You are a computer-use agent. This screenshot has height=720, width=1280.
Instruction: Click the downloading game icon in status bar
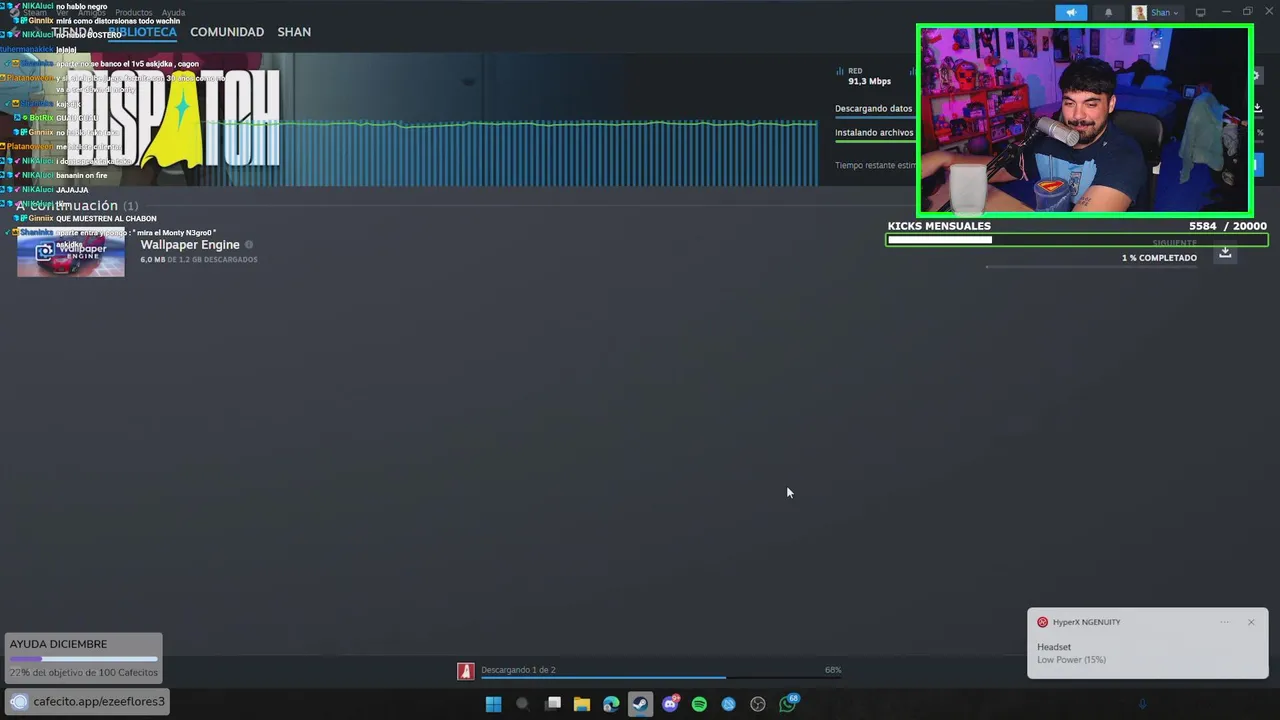[465, 671]
